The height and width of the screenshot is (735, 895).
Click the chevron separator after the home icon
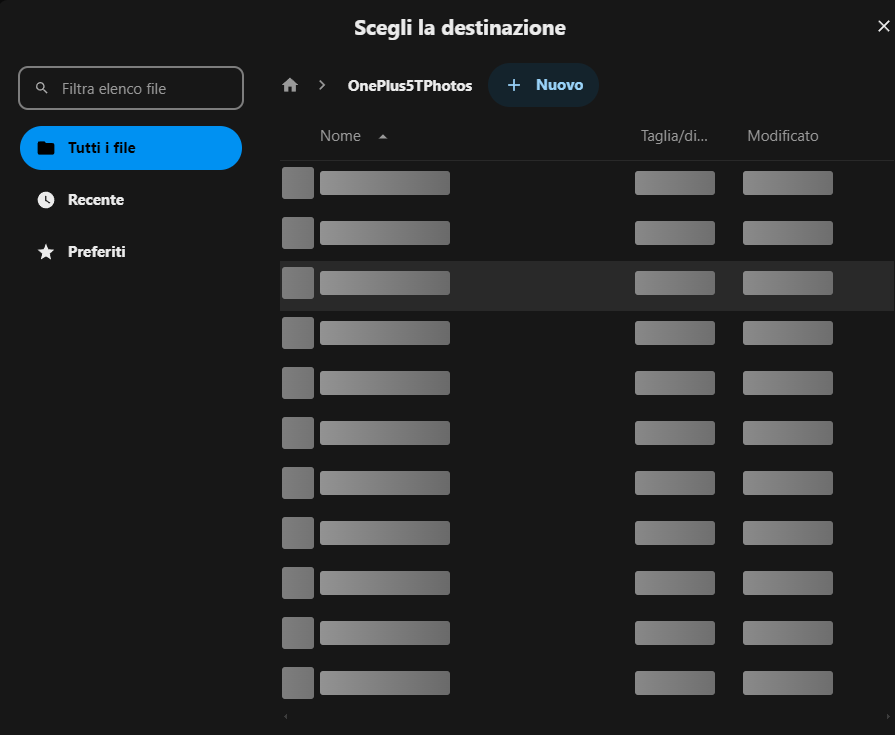click(x=322, y=86)
